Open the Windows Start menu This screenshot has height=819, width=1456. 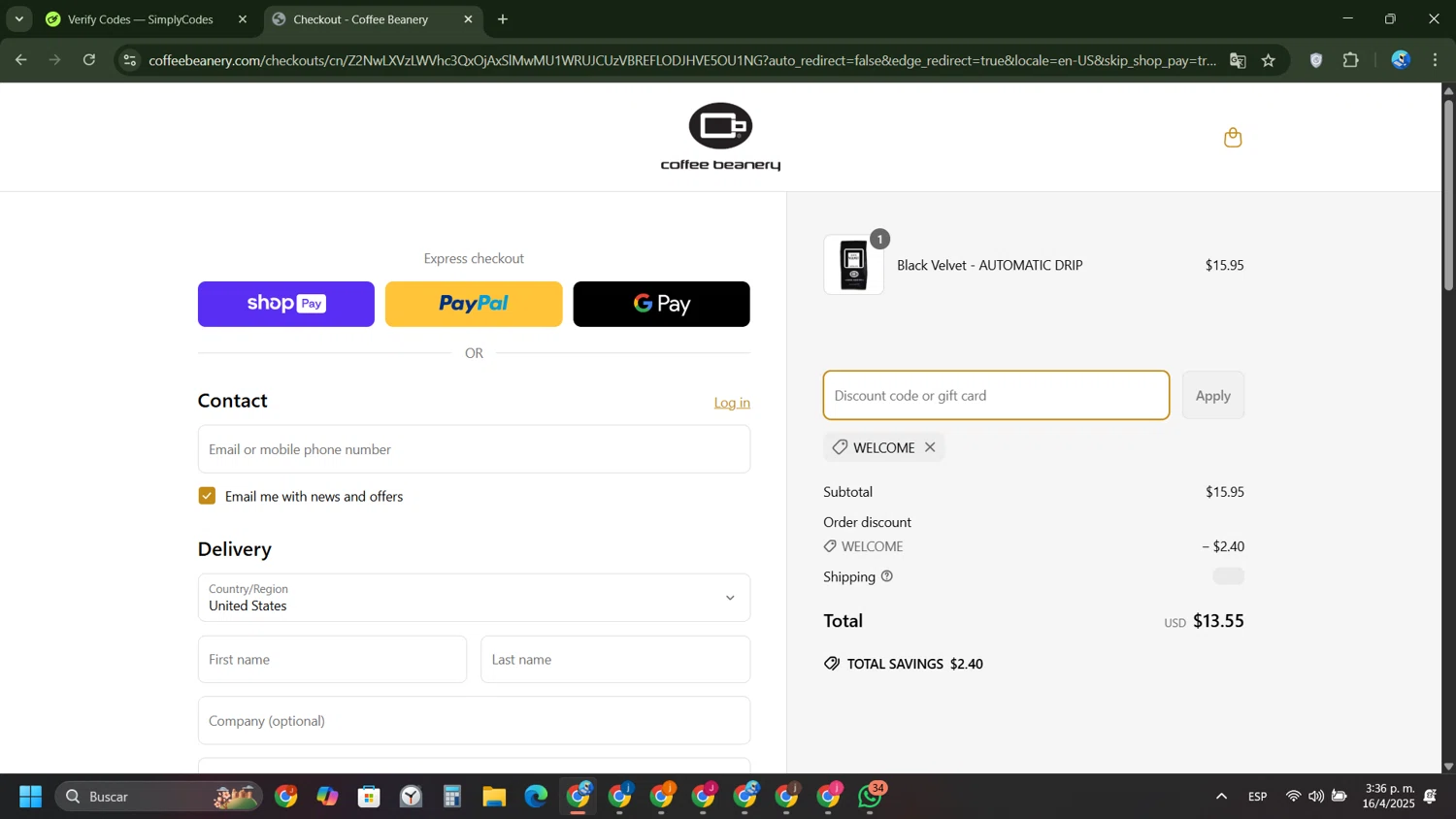(30, 797)
